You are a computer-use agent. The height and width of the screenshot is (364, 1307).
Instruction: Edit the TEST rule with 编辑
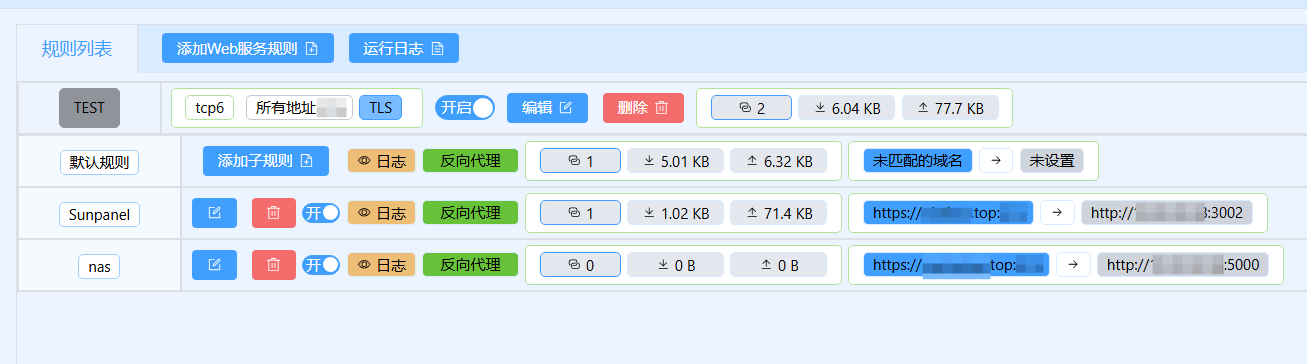click(547, 108)
